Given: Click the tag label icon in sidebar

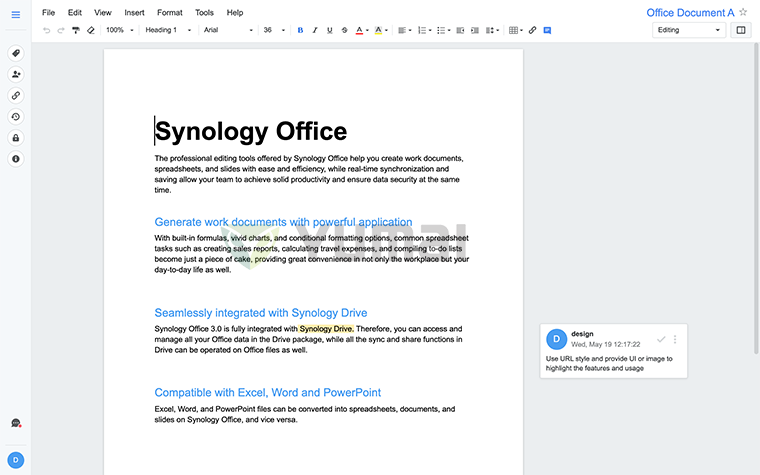Looking at the screenshot, I should 16,53.
